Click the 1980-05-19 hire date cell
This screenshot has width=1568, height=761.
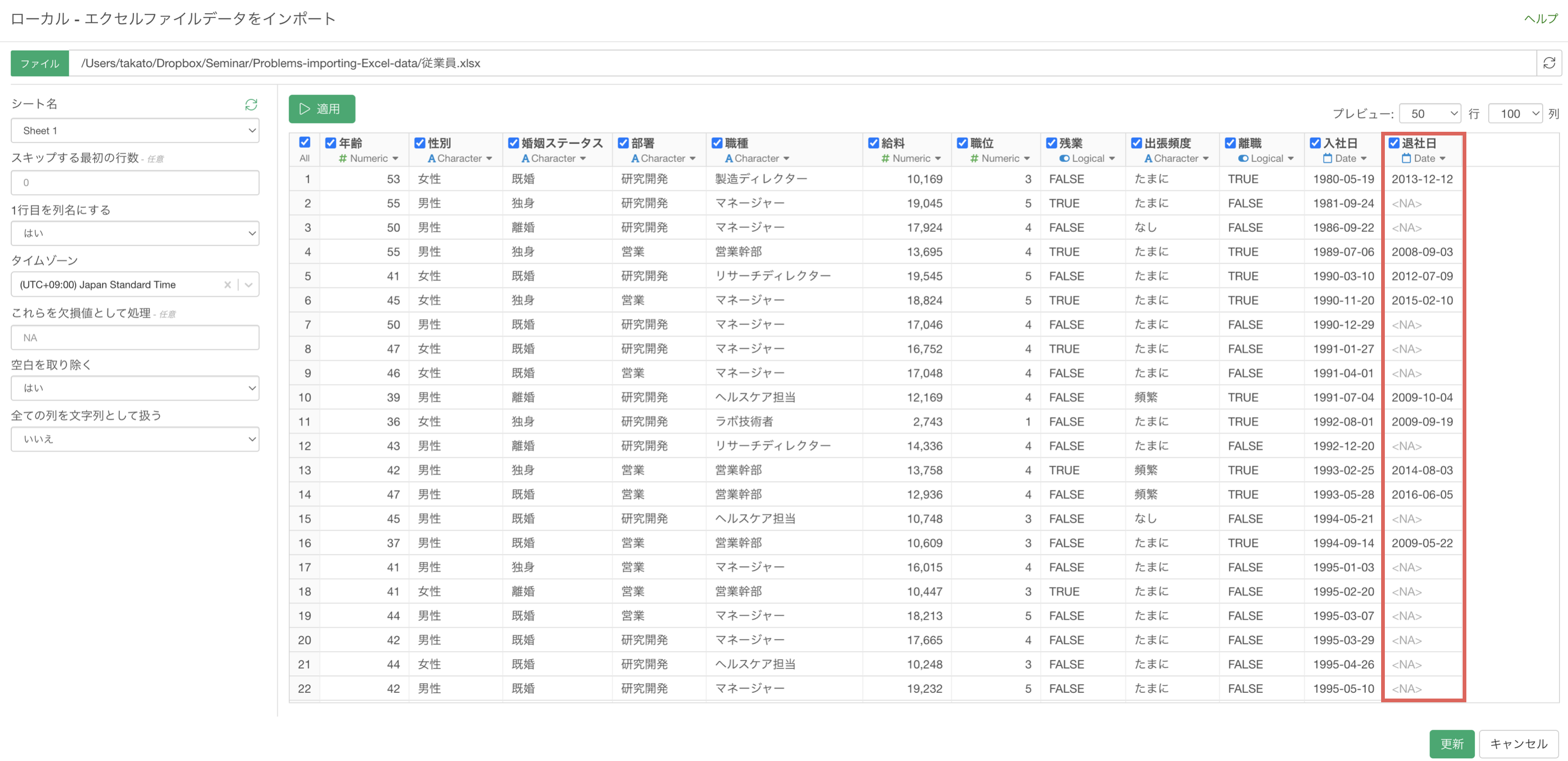[1343, 179]
